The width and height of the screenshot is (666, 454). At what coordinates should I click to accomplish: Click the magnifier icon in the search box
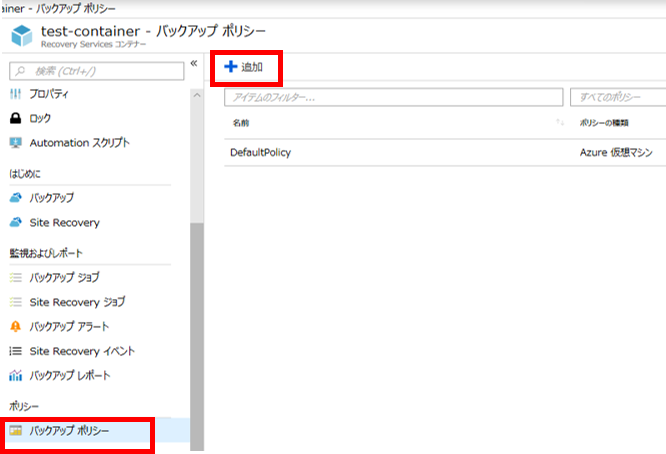coord(20,71)
